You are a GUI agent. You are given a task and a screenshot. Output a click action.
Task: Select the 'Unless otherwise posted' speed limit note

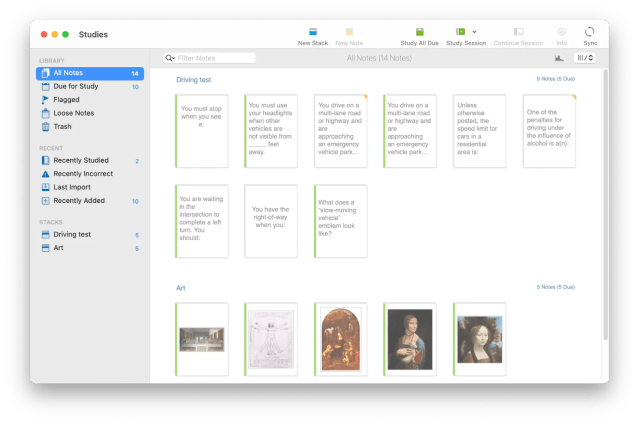[x=480, y=131]
